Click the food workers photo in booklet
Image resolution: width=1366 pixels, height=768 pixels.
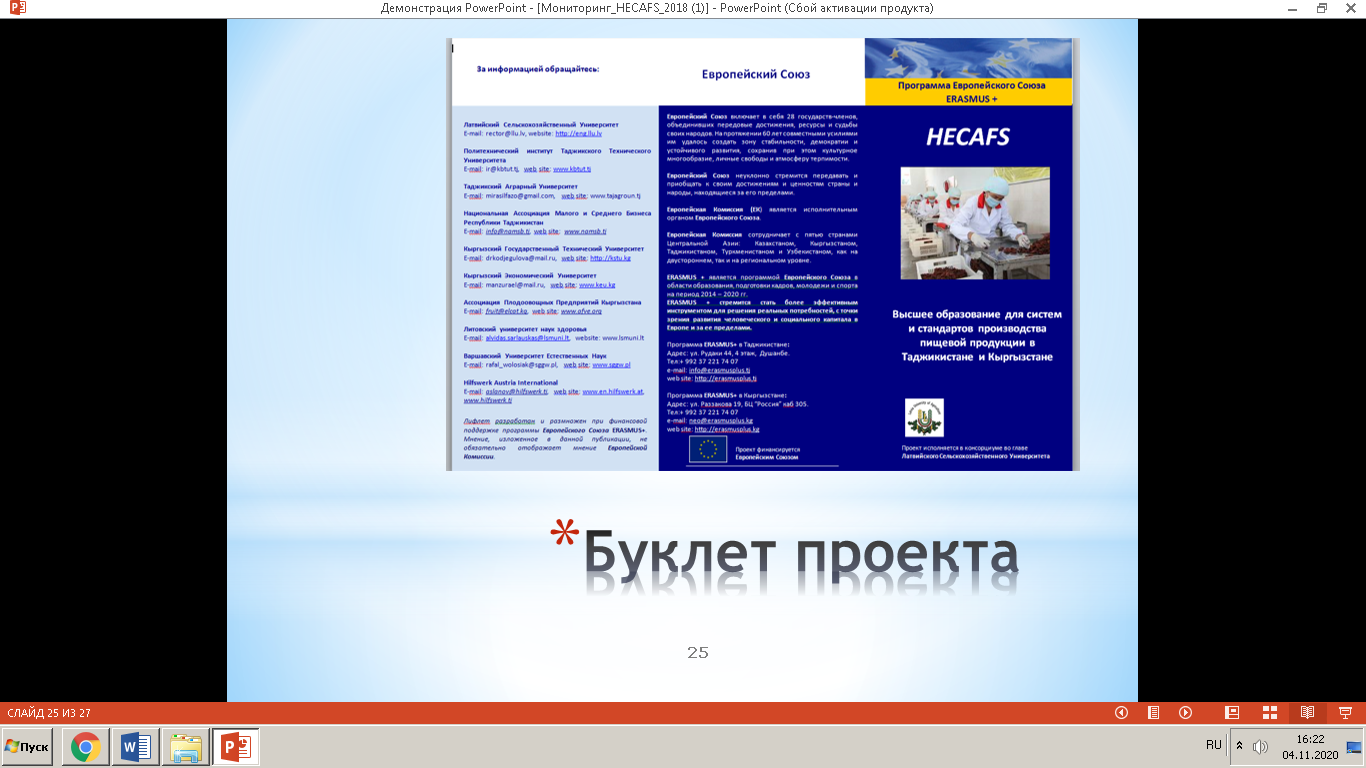[975, 223]
